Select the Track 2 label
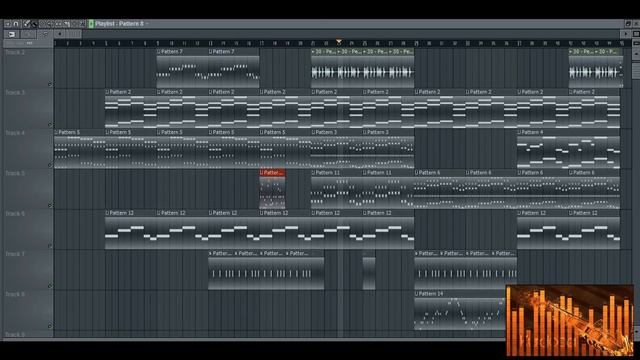 point(15,52)
